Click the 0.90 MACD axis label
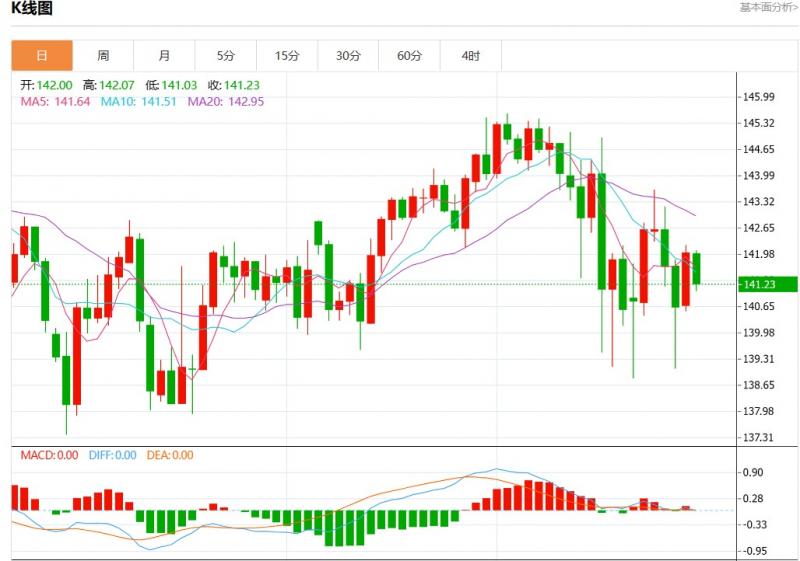 coord(752,472)
